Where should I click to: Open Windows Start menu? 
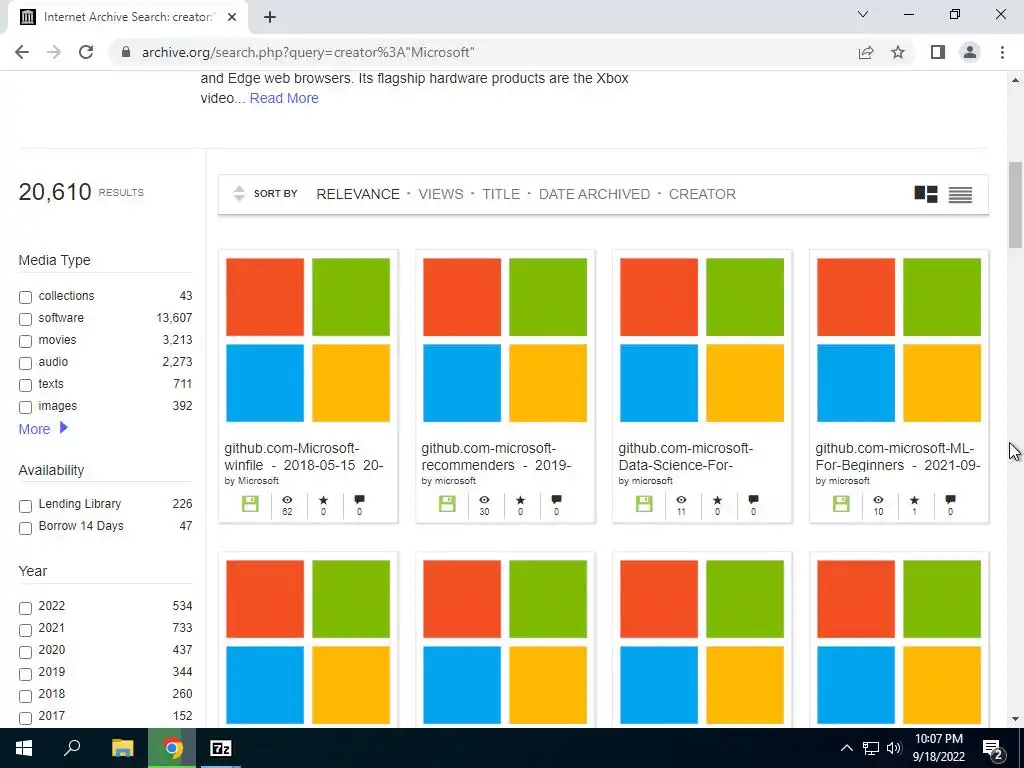[x=24, y=748]
